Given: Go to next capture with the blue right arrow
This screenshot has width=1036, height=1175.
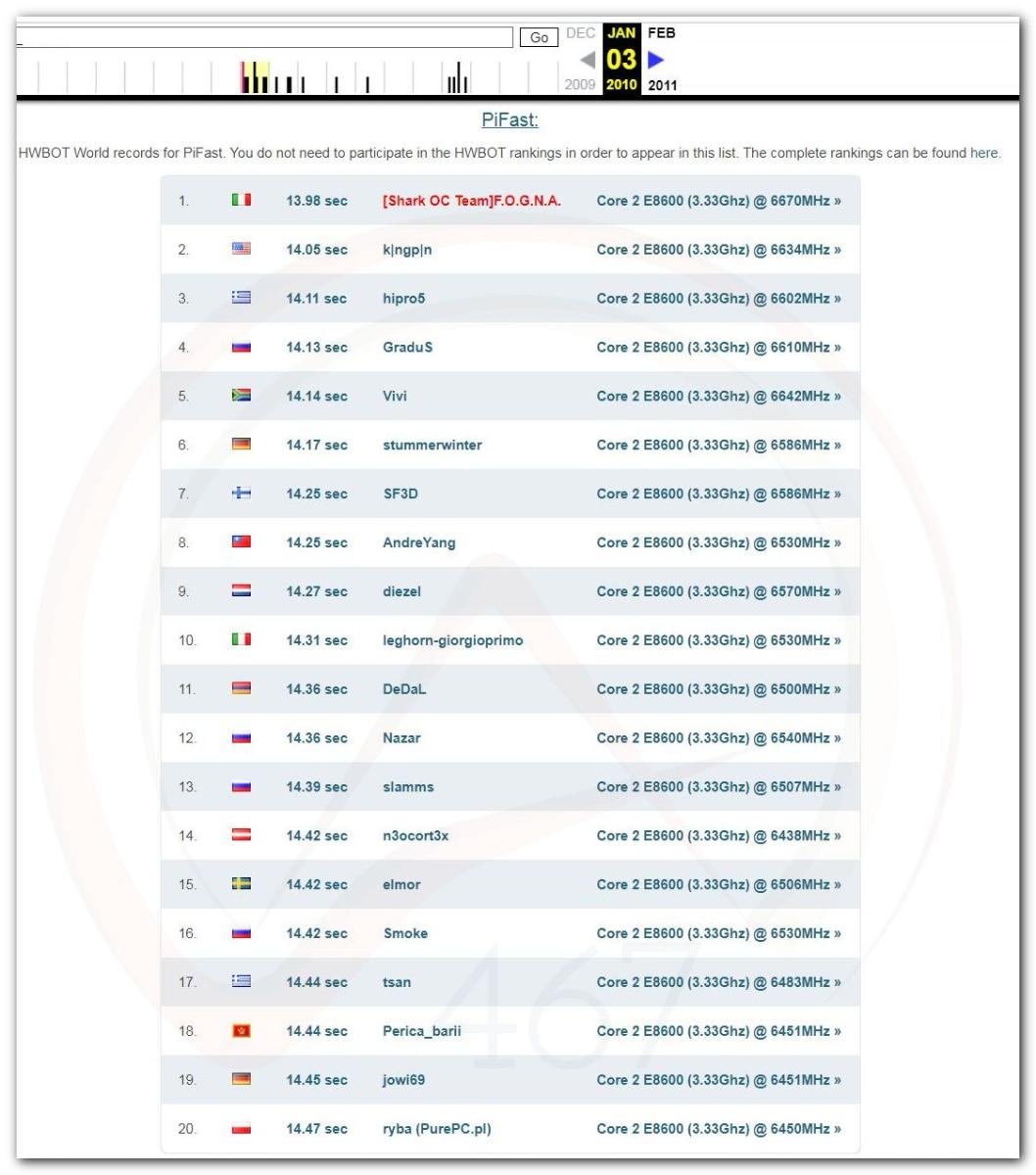Looking at the screenshot, I should coord(655,61).
